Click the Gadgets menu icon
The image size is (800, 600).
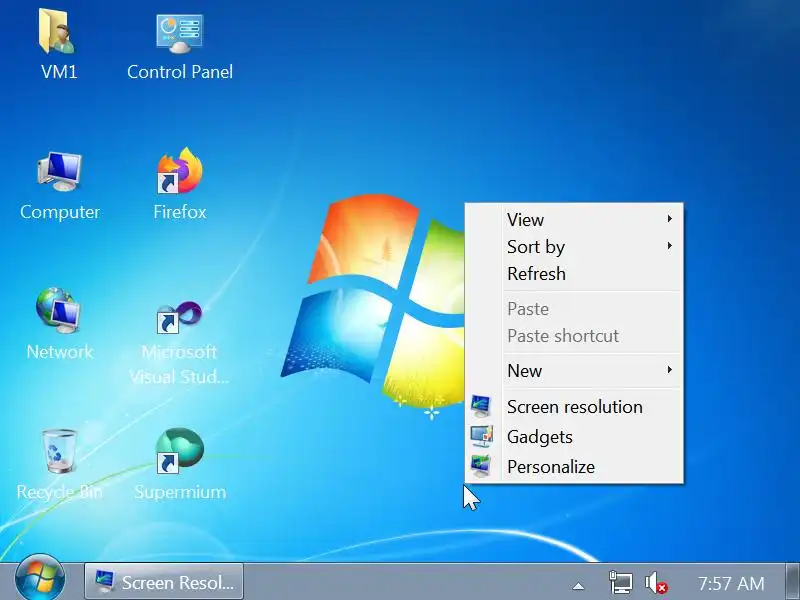coord(481,436)
